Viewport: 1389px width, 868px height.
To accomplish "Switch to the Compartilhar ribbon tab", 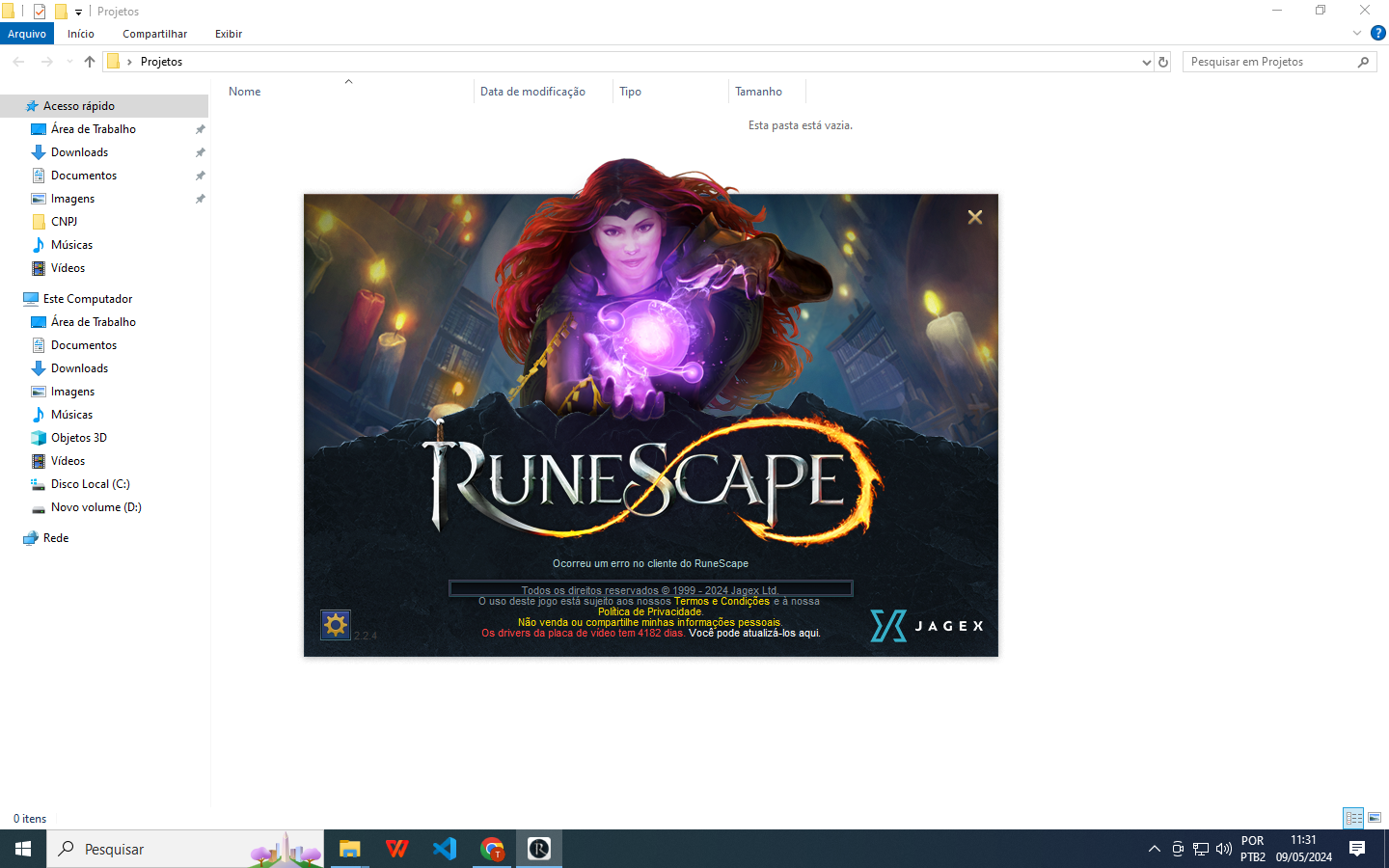I will (154, 34).
